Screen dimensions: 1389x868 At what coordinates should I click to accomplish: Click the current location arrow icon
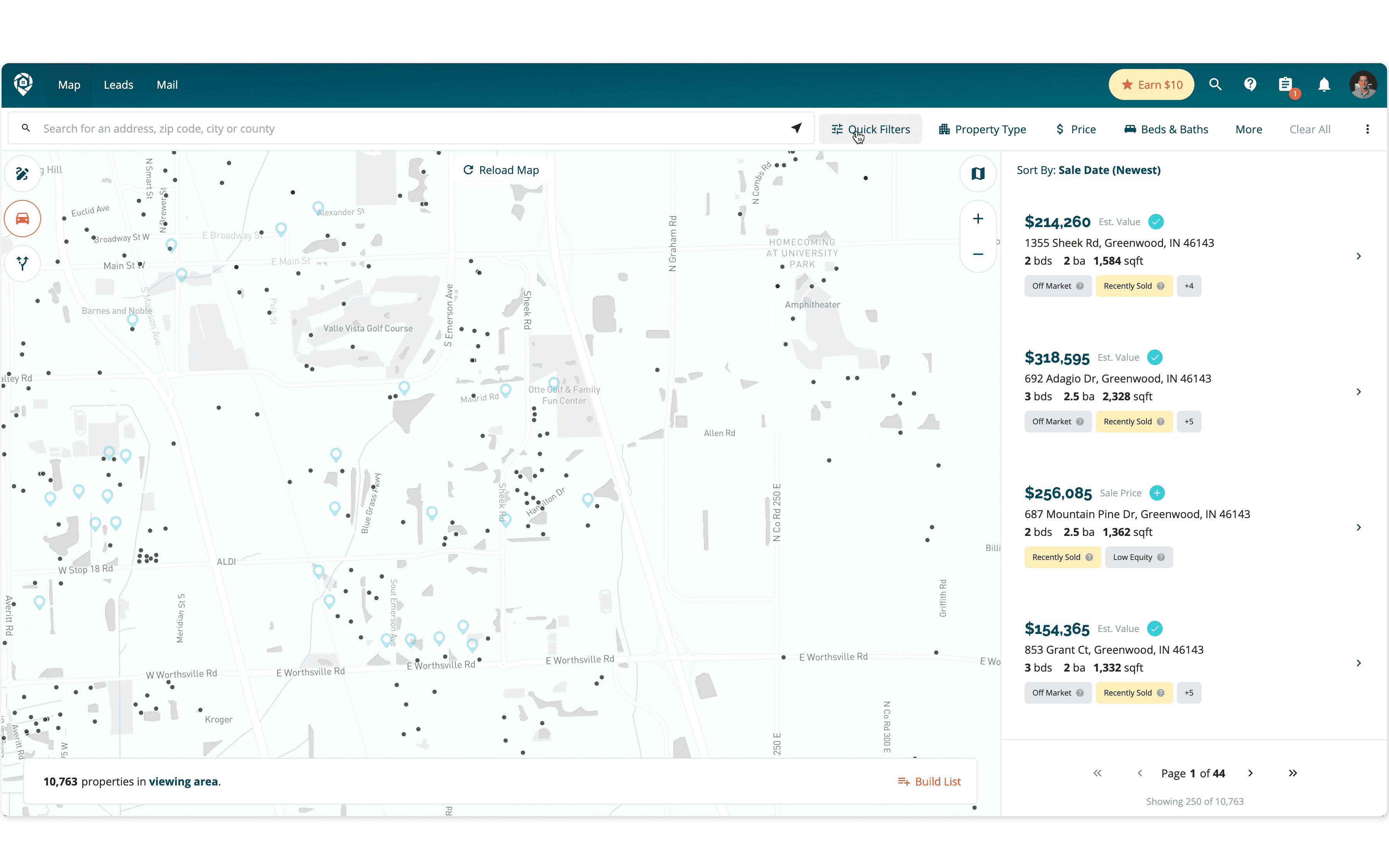[796, 128]
